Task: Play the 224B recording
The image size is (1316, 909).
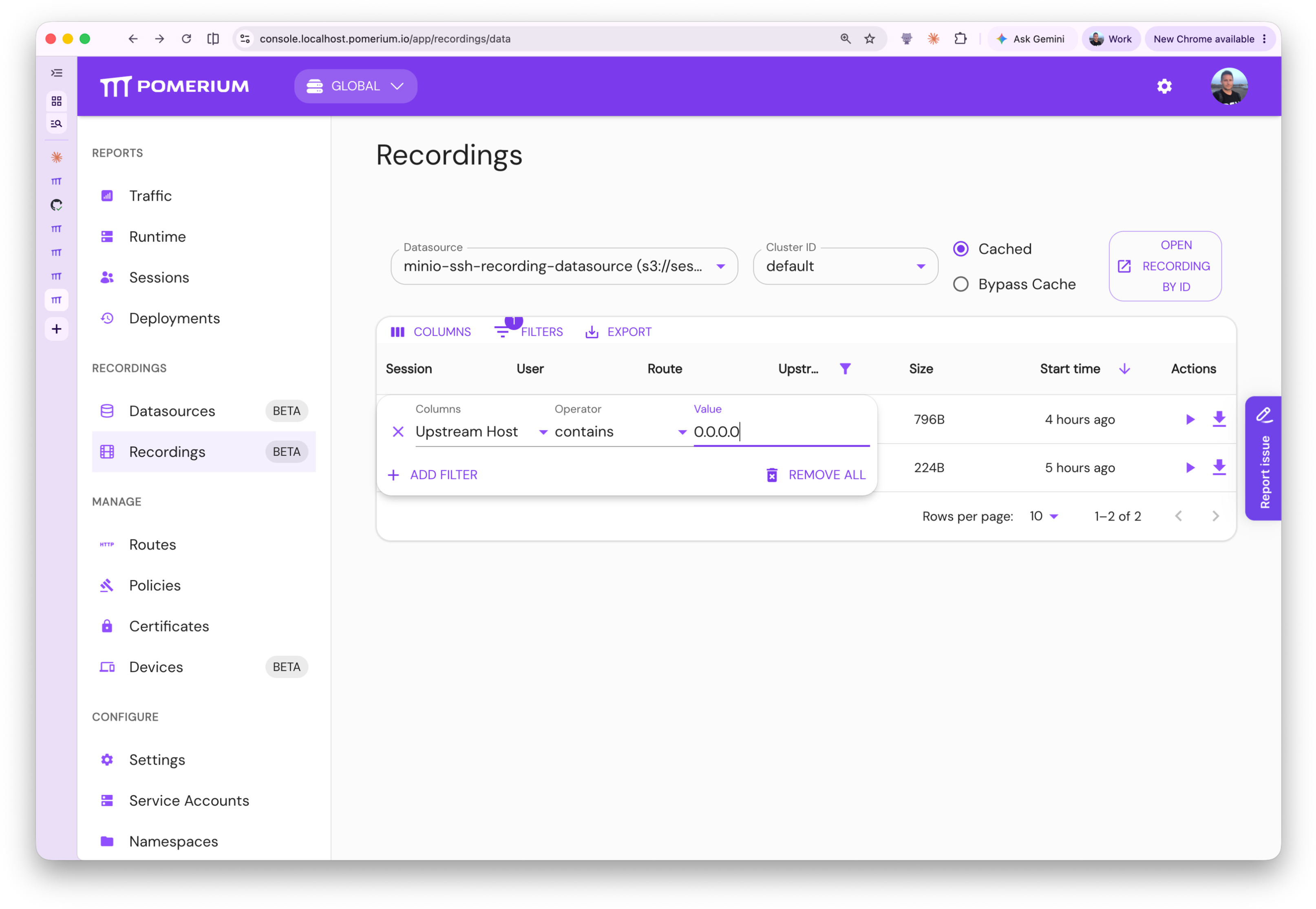Action: pyautogui.click(x=1190, y=468)
